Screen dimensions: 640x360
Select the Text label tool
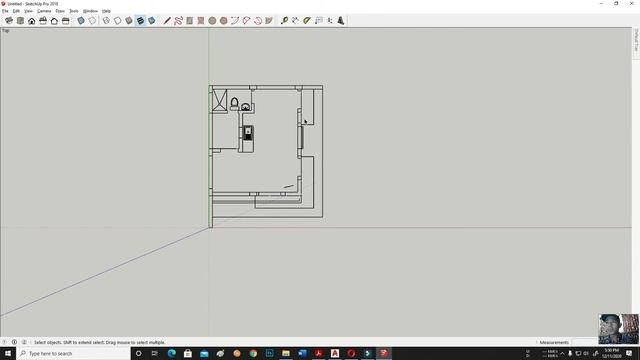318,20
